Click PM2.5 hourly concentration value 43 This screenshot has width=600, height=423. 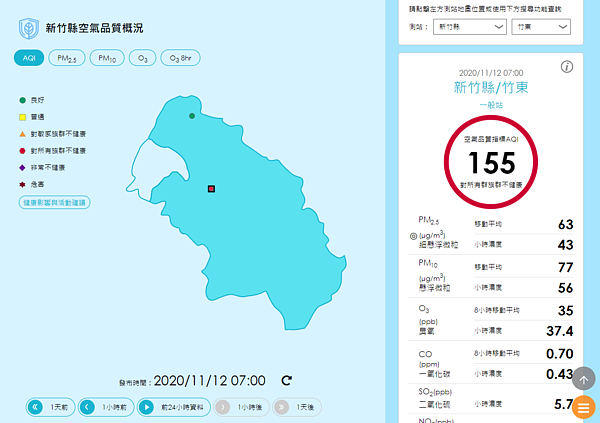[566, 245]
